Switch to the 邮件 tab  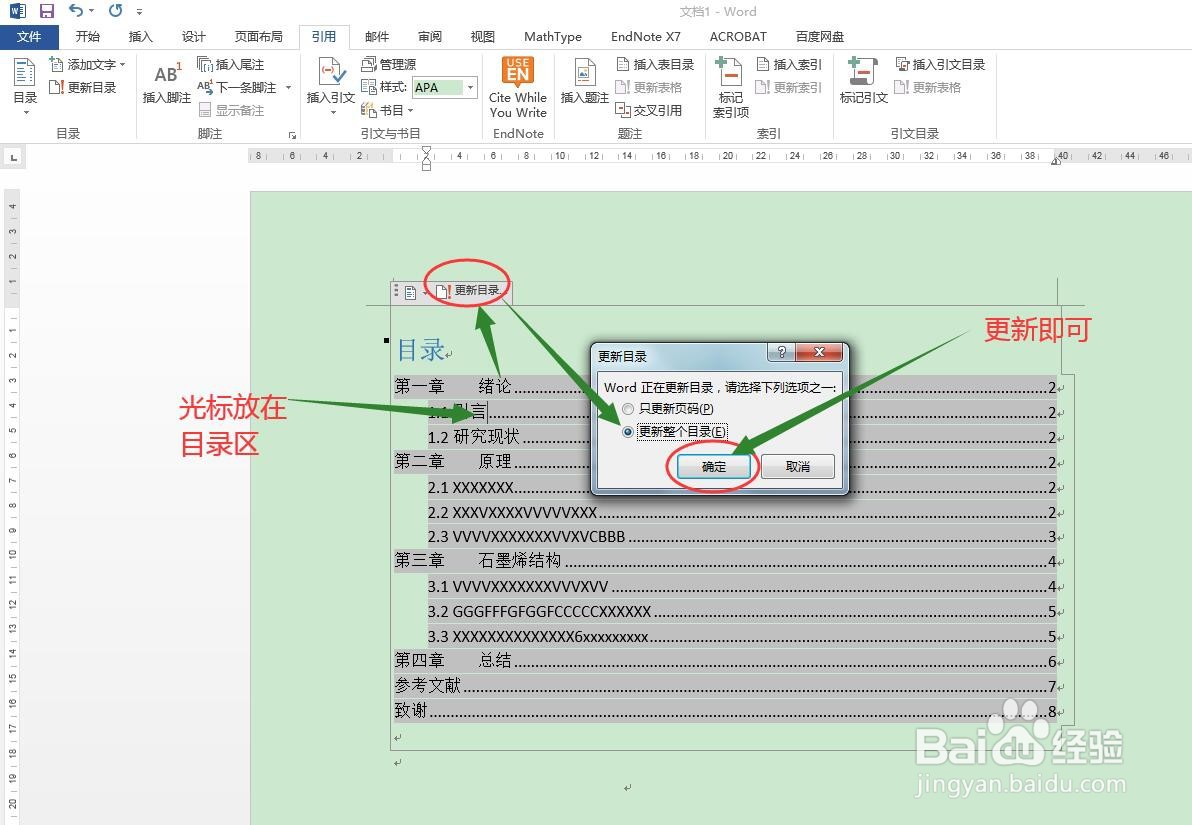click(377, 36)
